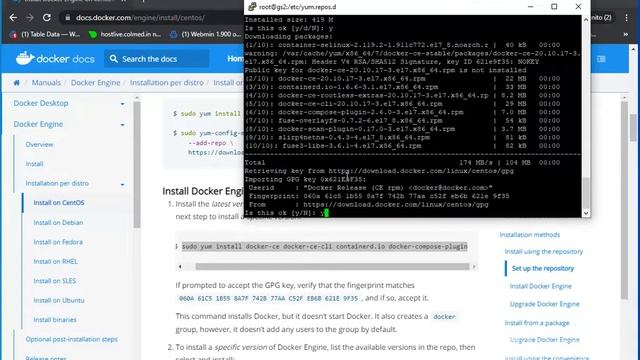The image size is (640, 360).
Task: Click the browser forward arrow
Action: click(x=30, y=18)
